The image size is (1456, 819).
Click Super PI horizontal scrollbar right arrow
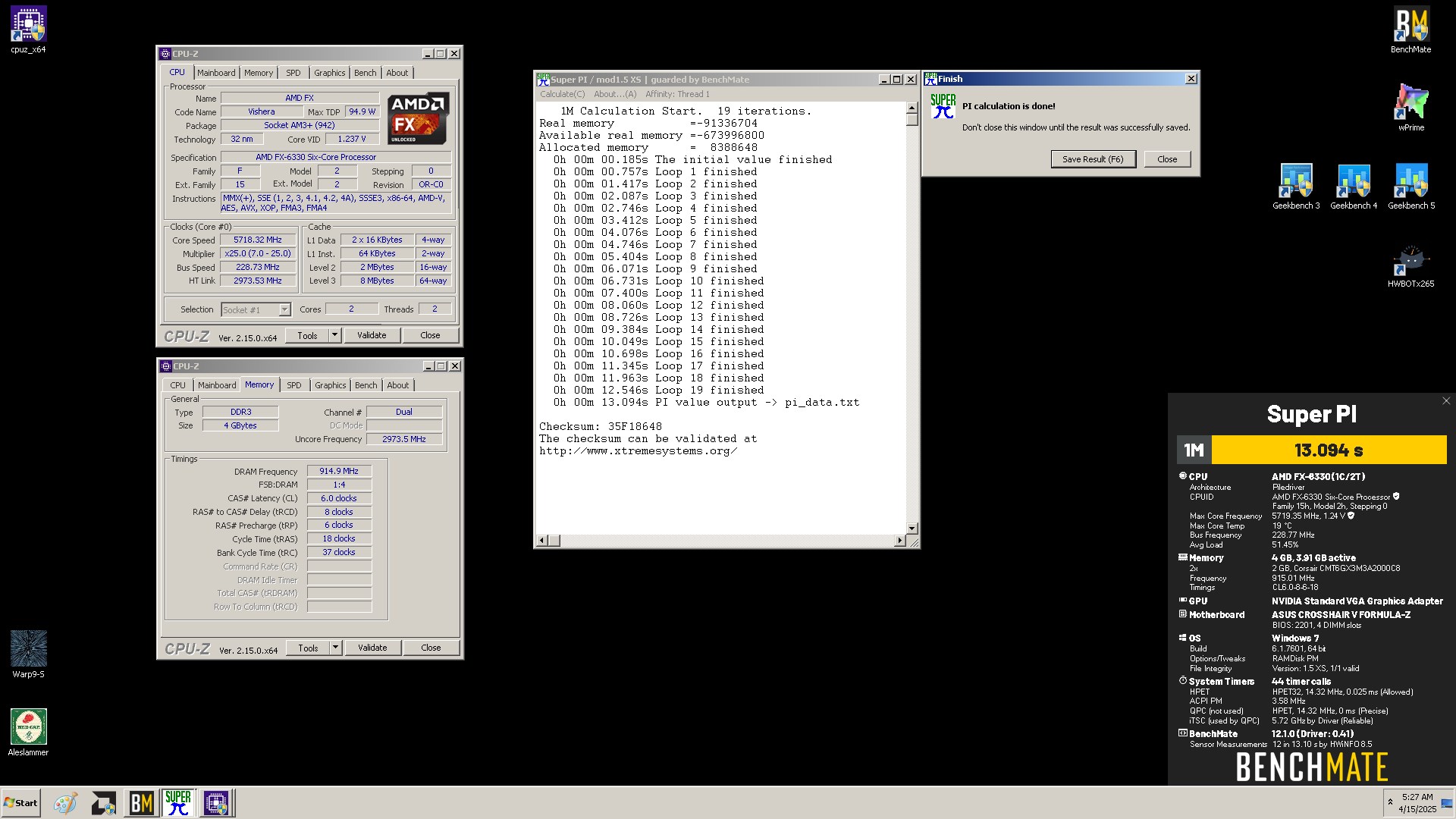point(900,540)
